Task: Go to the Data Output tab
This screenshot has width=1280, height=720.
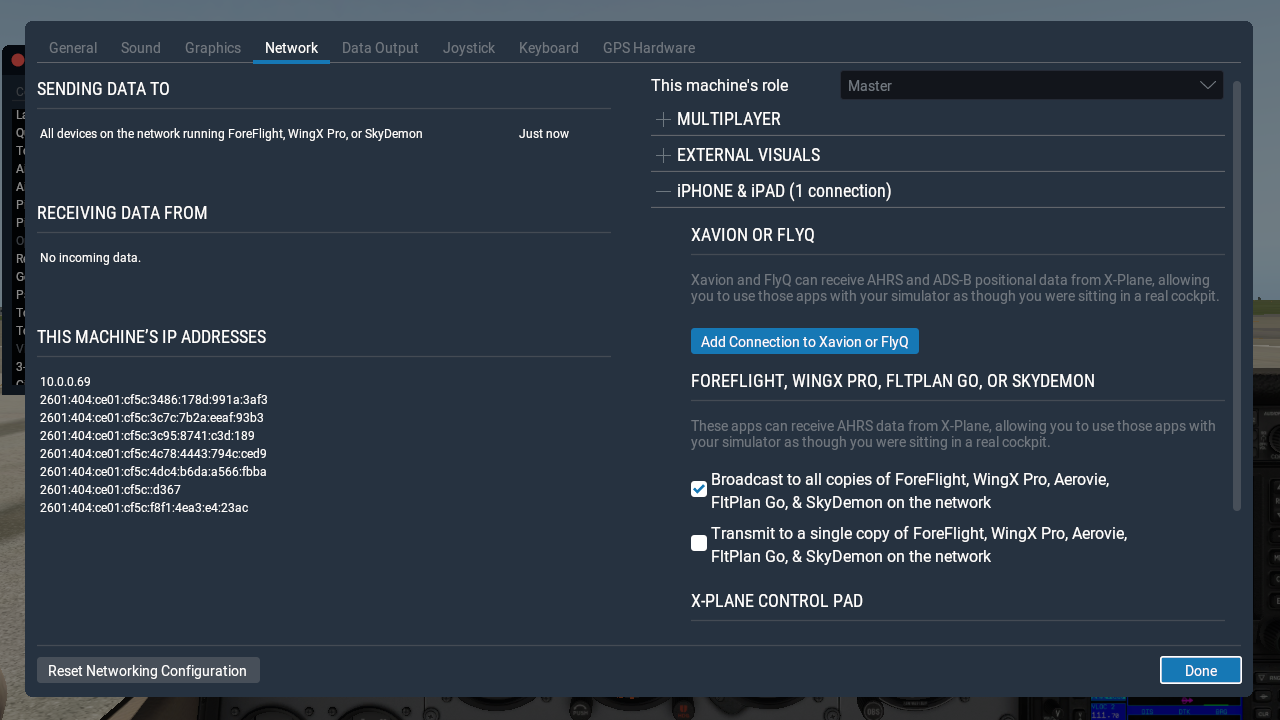Action: coord(380,48)
